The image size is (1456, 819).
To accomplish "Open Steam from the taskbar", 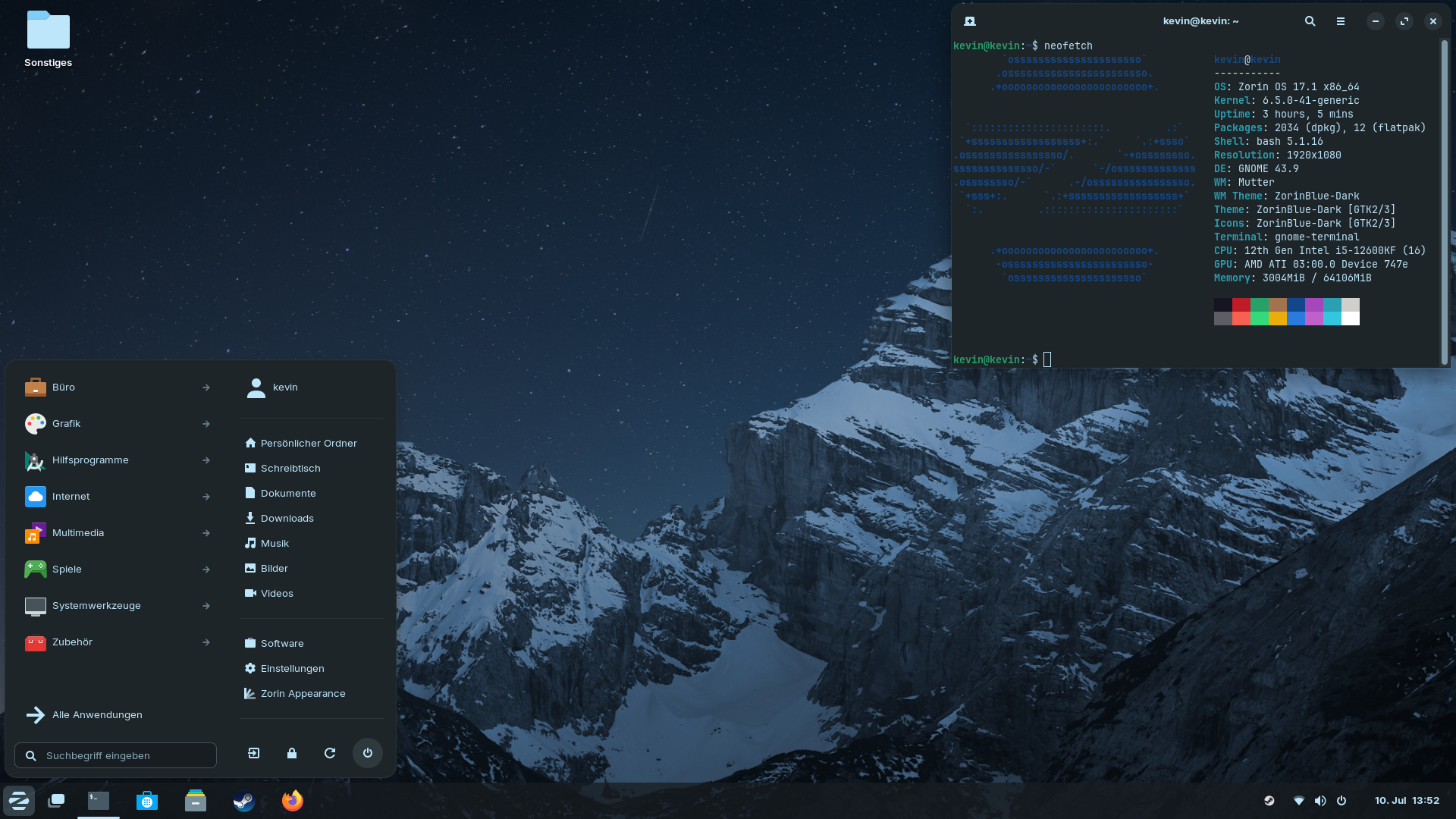I will click(x=244, y=801).
